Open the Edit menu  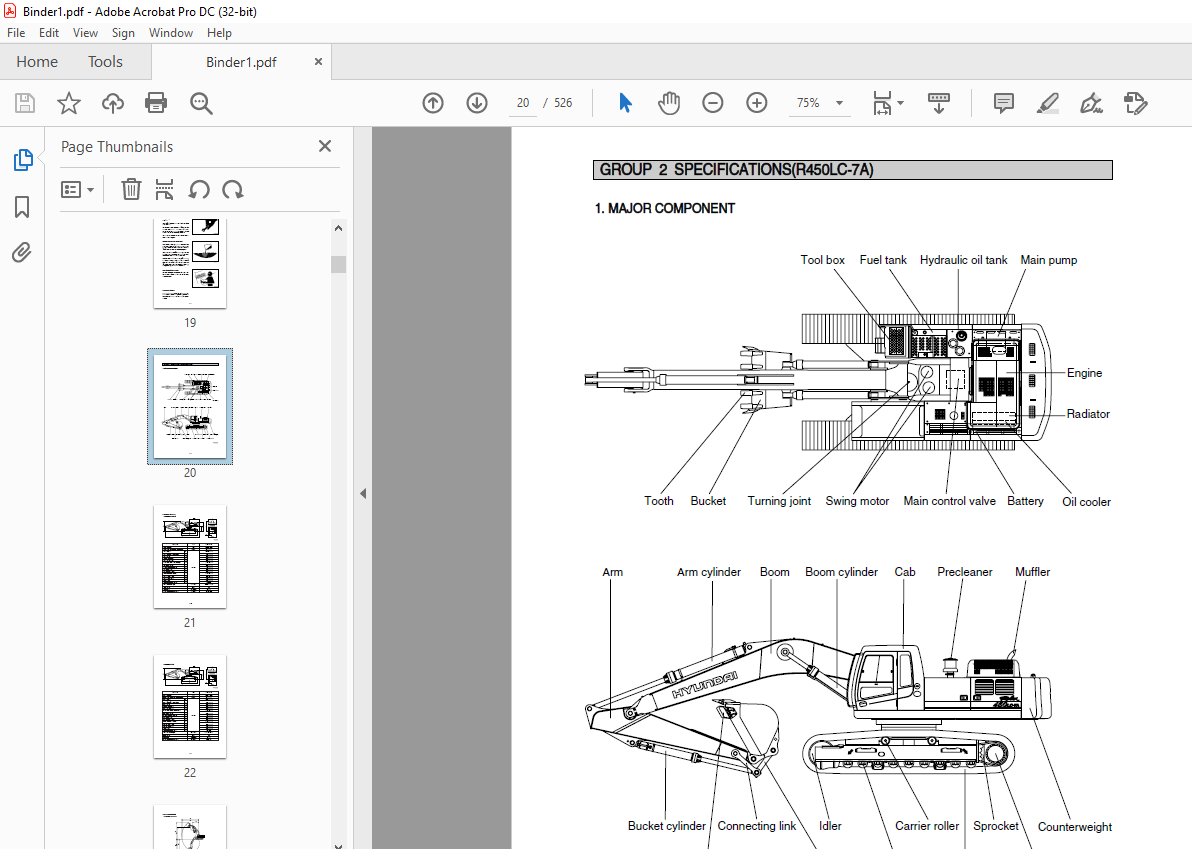49,33
